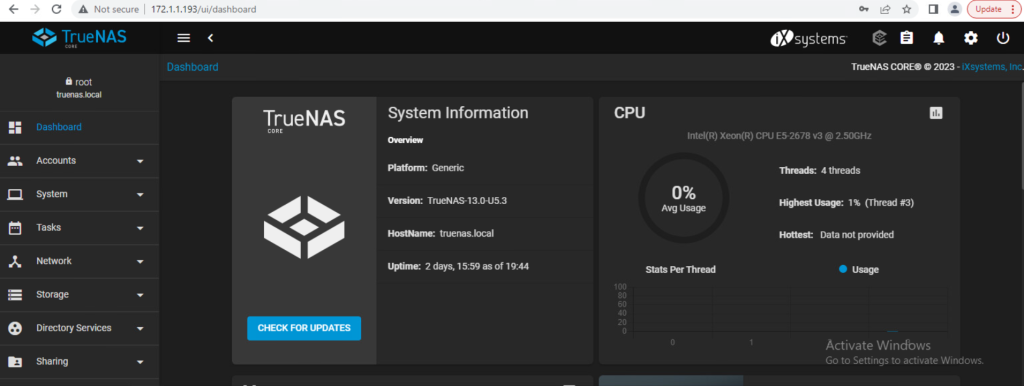The width and height of the screenshot is (1024, 386).
Task: Open CPU reports chart icon
Action: pyautogui.click(x=936, y=113)
